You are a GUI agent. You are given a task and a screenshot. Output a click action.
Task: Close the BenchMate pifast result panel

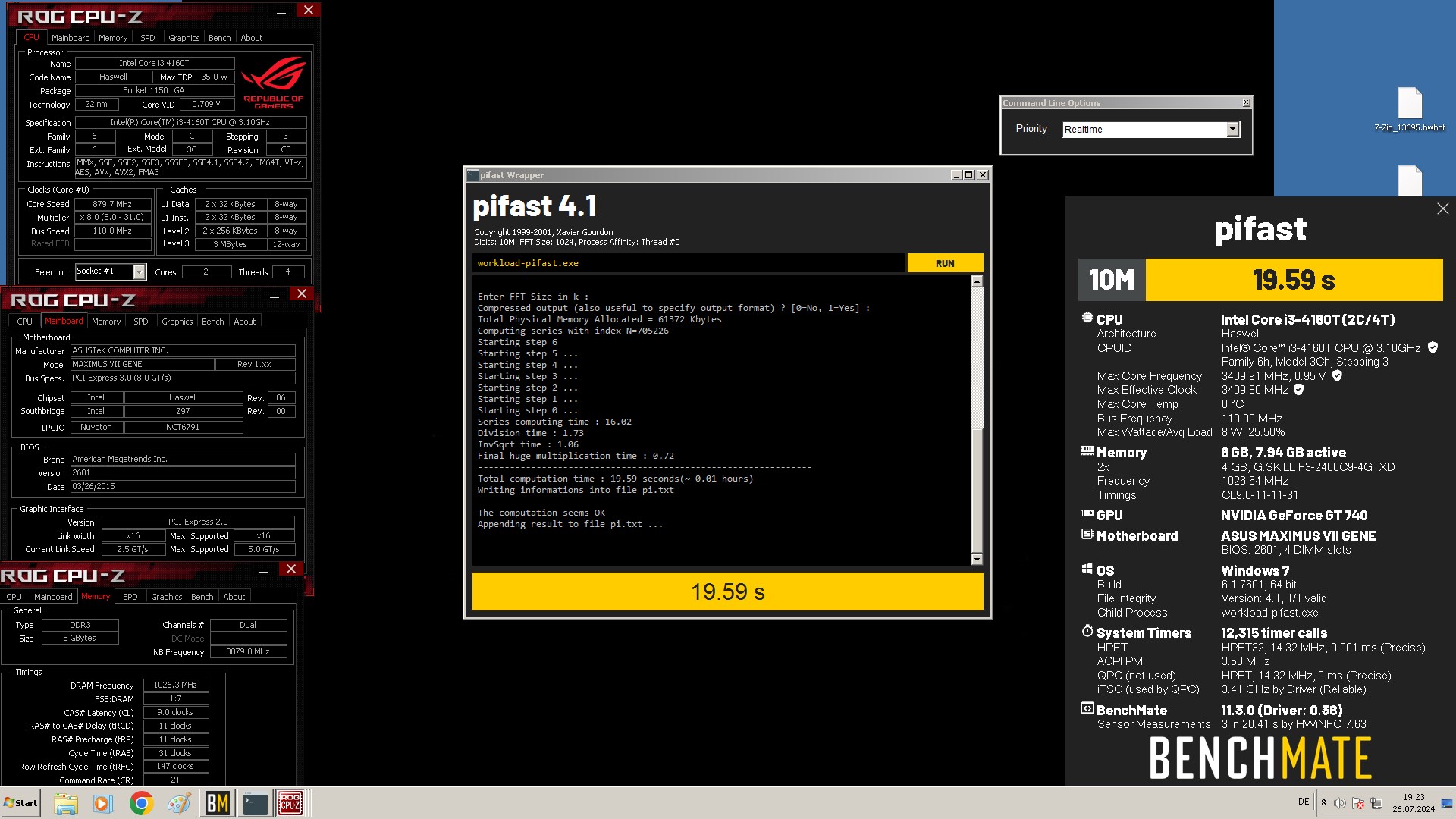click(x=1442, y=209)
